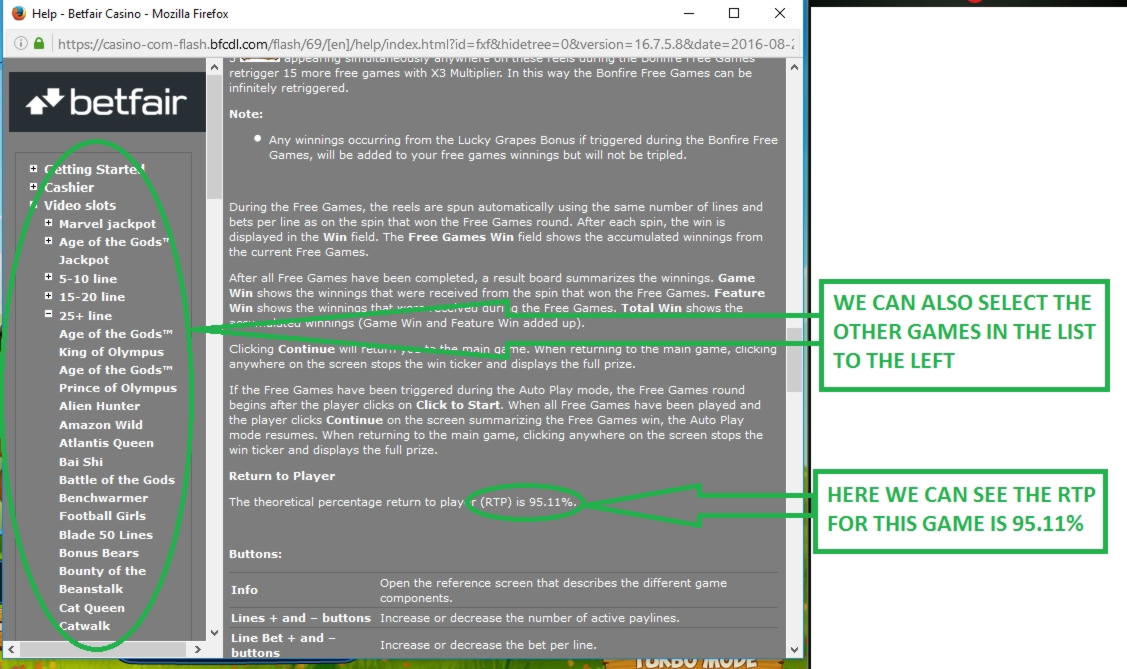Click the Firefox icon in title bar

(18, 13)
